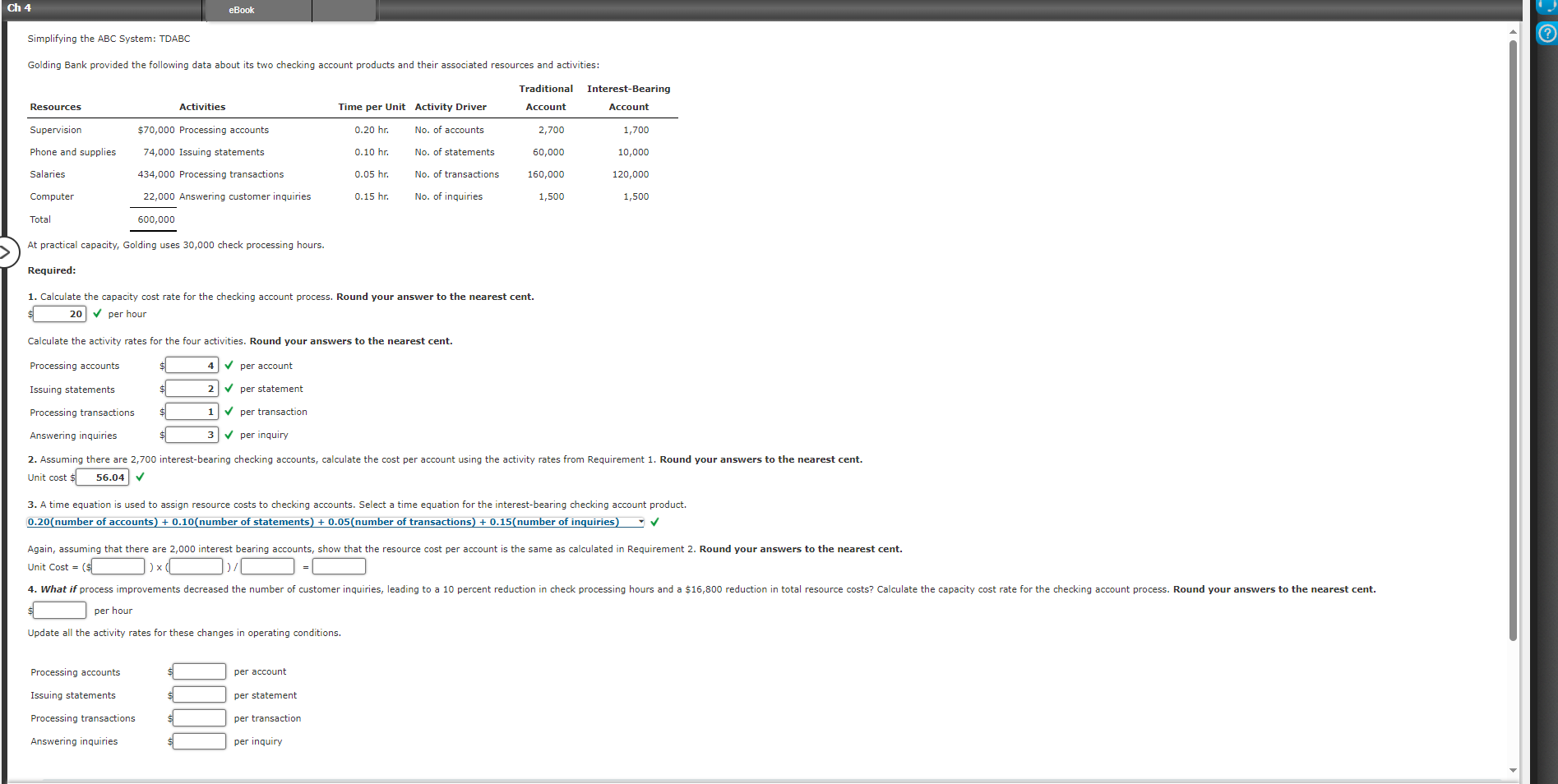
Task: Open the time equation dropdown for Requirement 3
Action: [640, 521]
